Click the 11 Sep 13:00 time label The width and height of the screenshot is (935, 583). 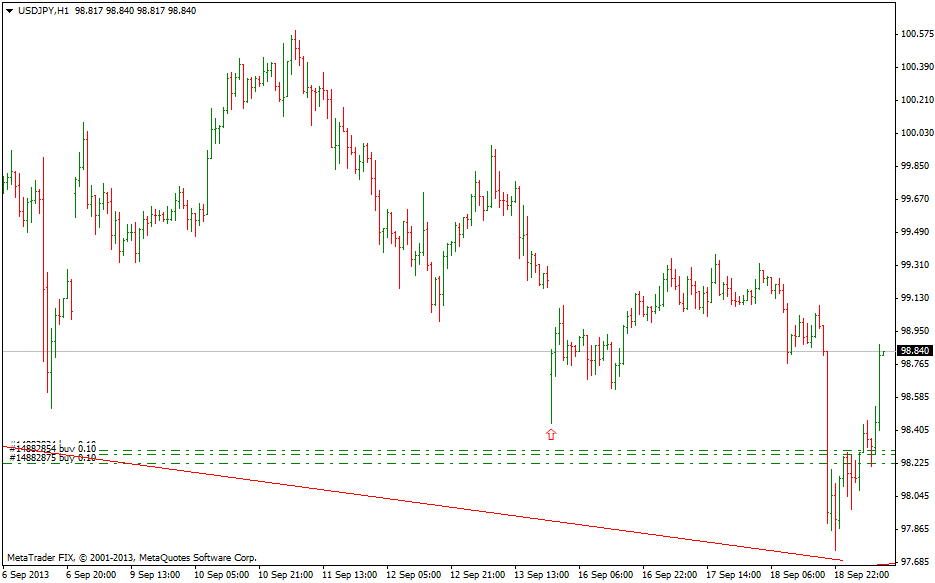[348, 575]
